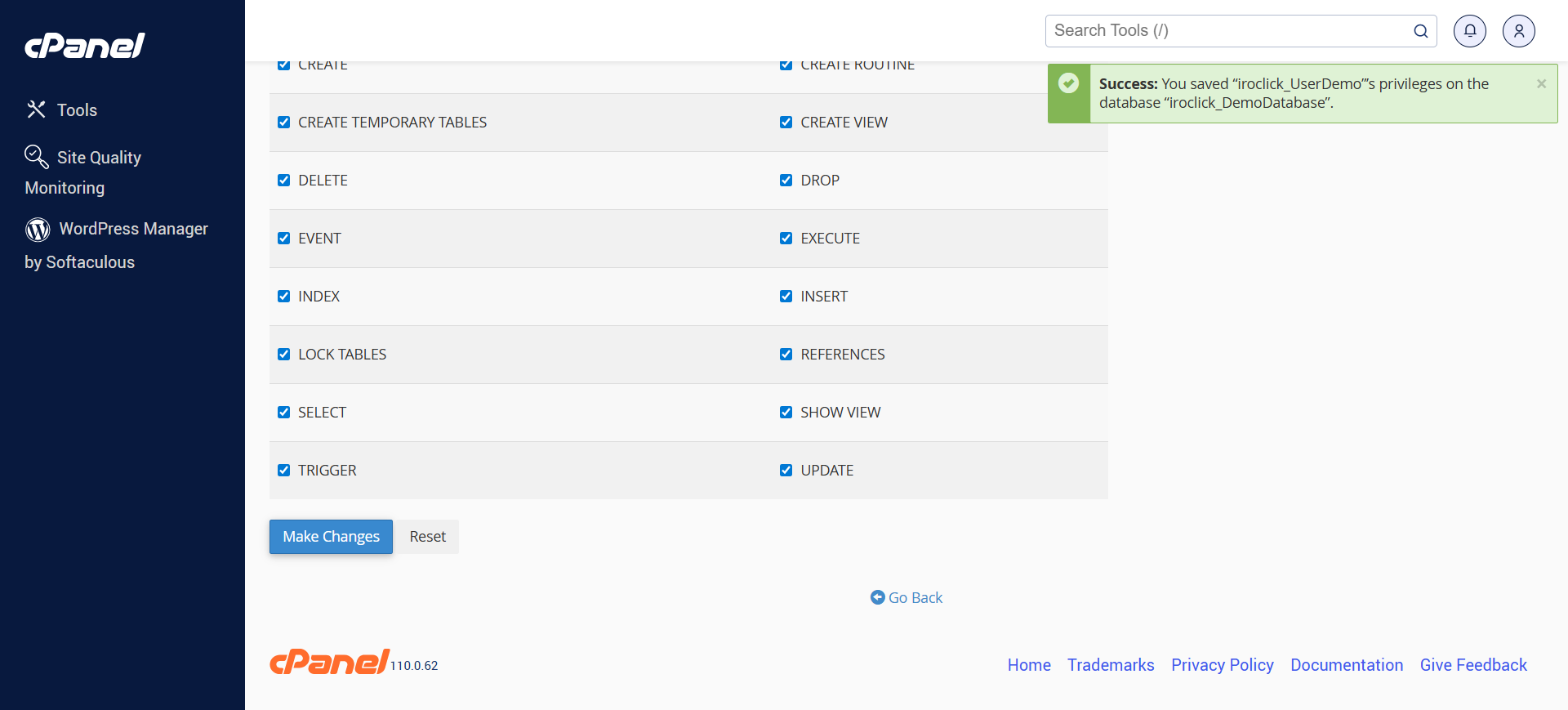This screenshot has height=710, width=1568.
Task: Follow the Go Back link
Action: [x=906, y=598]
